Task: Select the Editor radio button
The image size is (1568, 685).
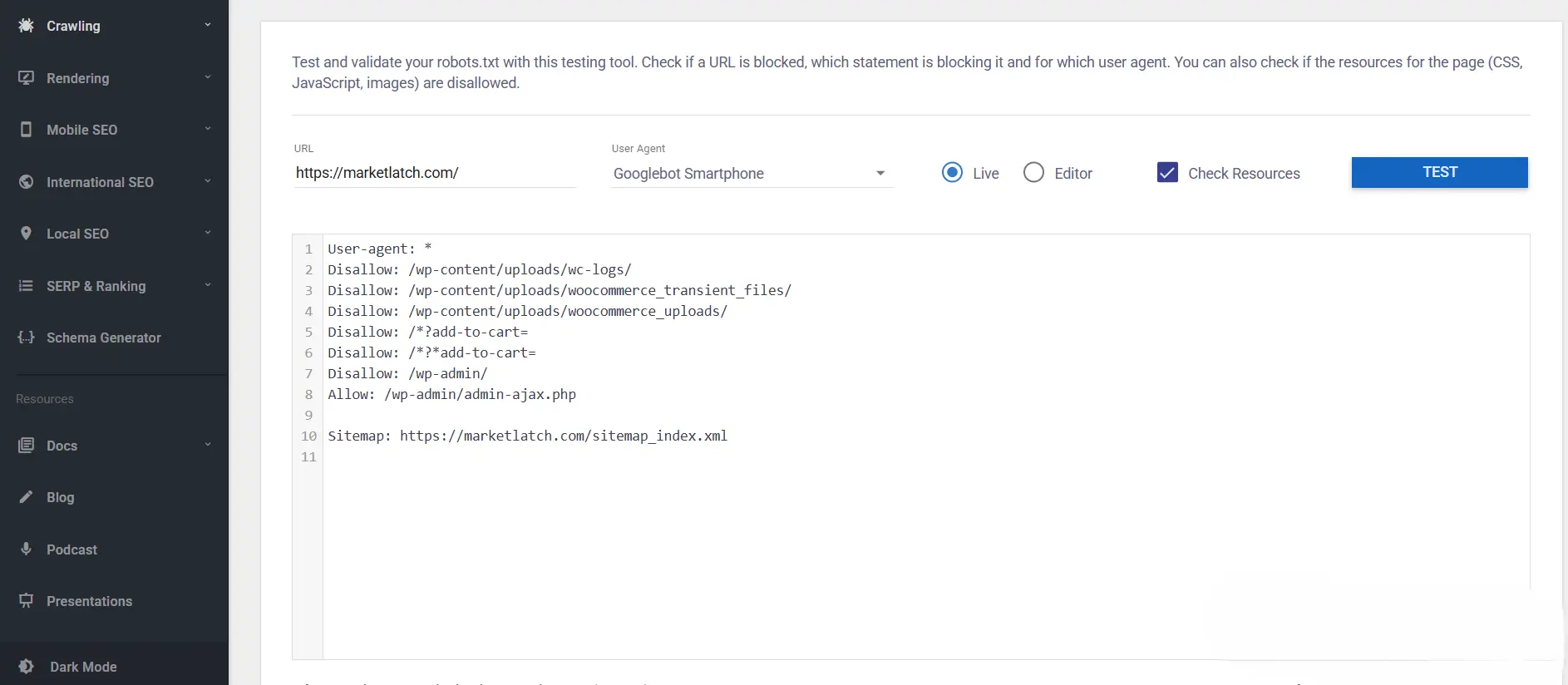Action: point(1033,172)
